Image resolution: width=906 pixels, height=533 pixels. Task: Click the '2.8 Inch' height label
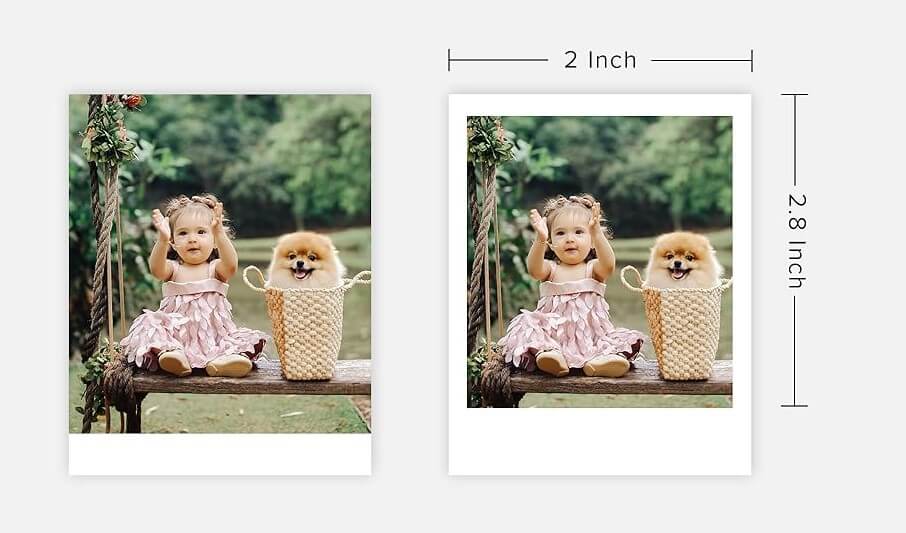tap(797, 240)
